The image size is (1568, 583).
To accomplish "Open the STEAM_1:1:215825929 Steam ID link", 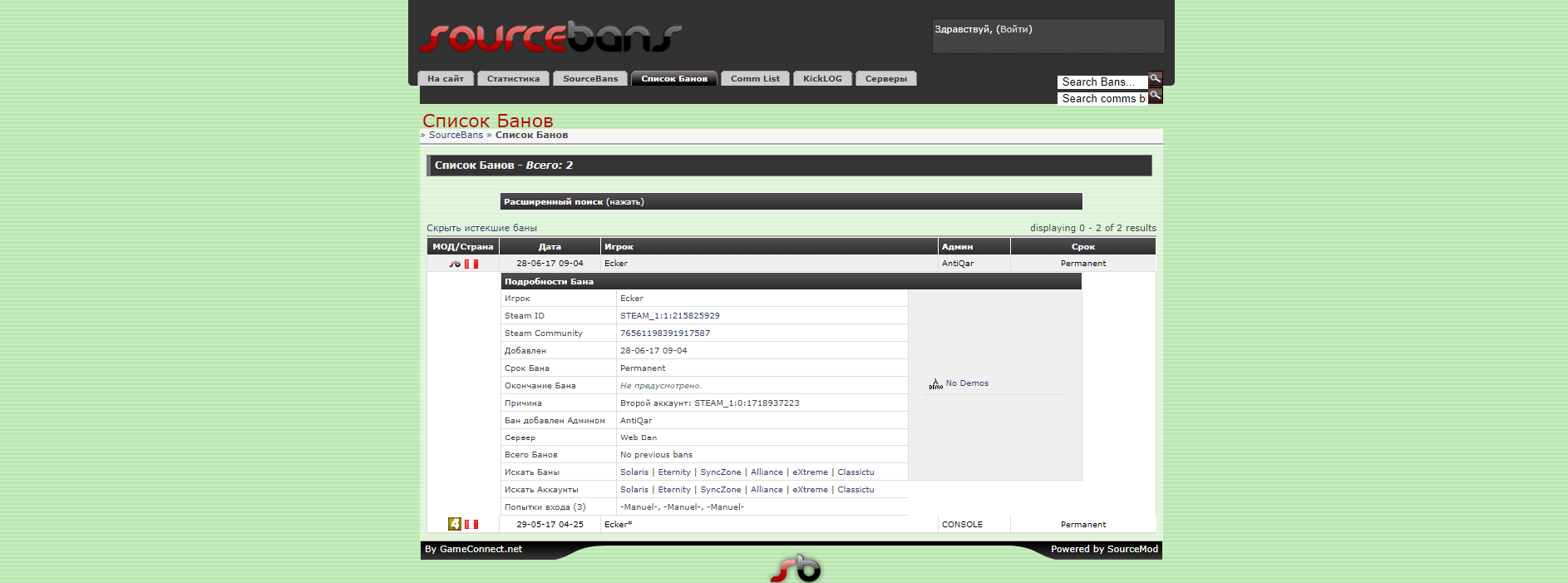I will click(x=669, y=316).
